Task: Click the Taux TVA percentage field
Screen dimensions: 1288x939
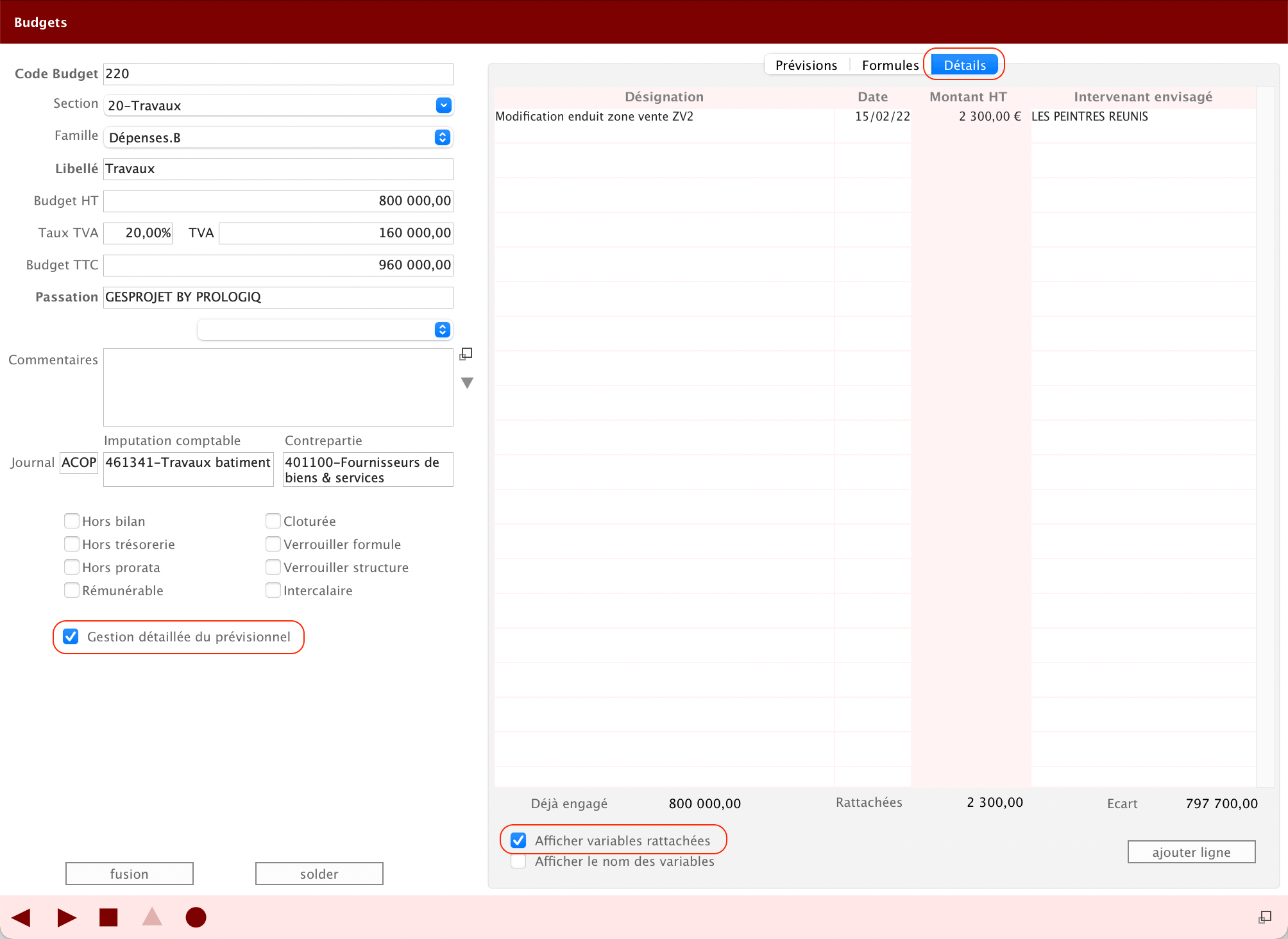Action: click(x=138, y=233)
